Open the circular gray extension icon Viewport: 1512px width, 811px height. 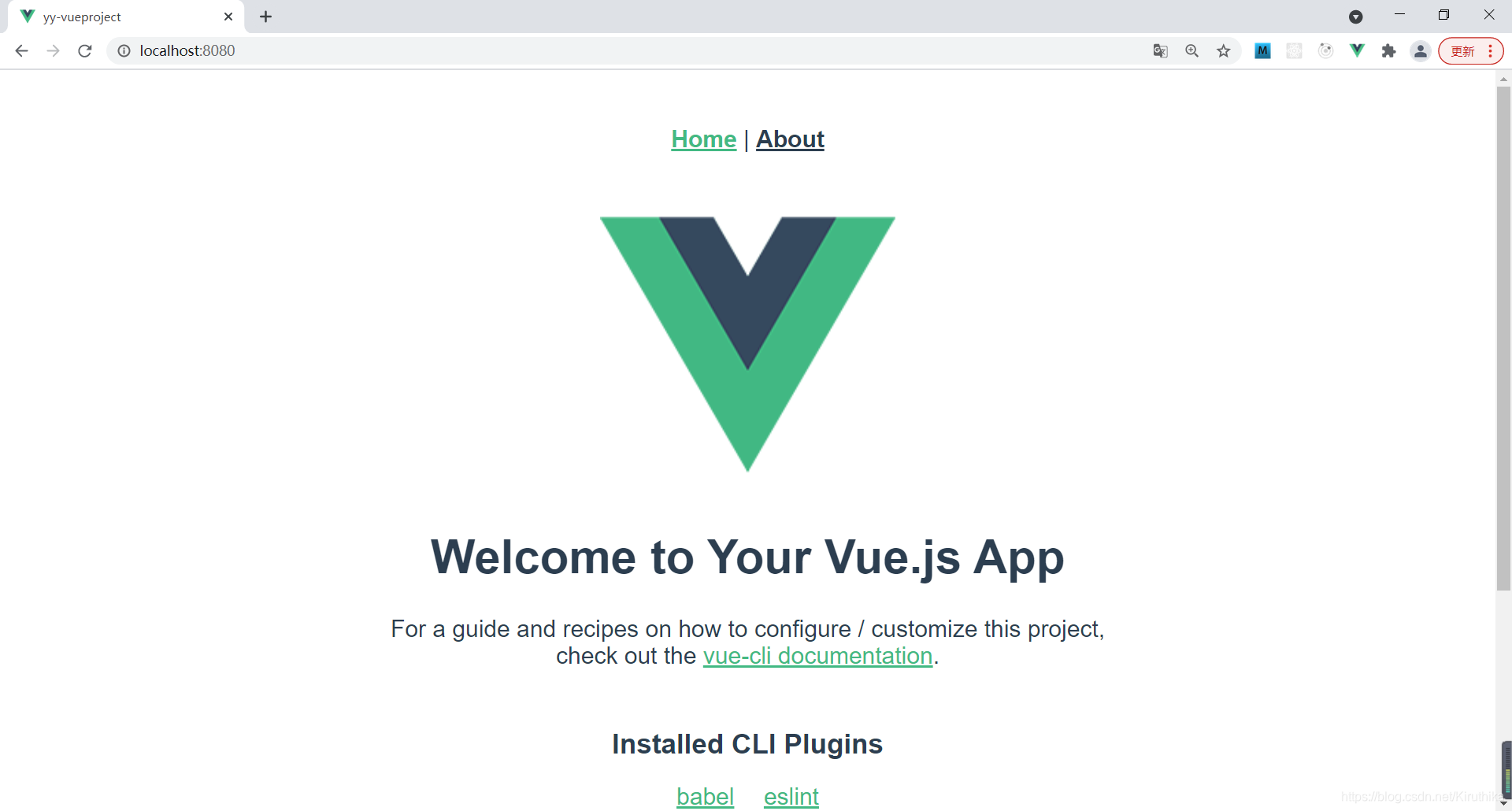(x=1325, y=51)
